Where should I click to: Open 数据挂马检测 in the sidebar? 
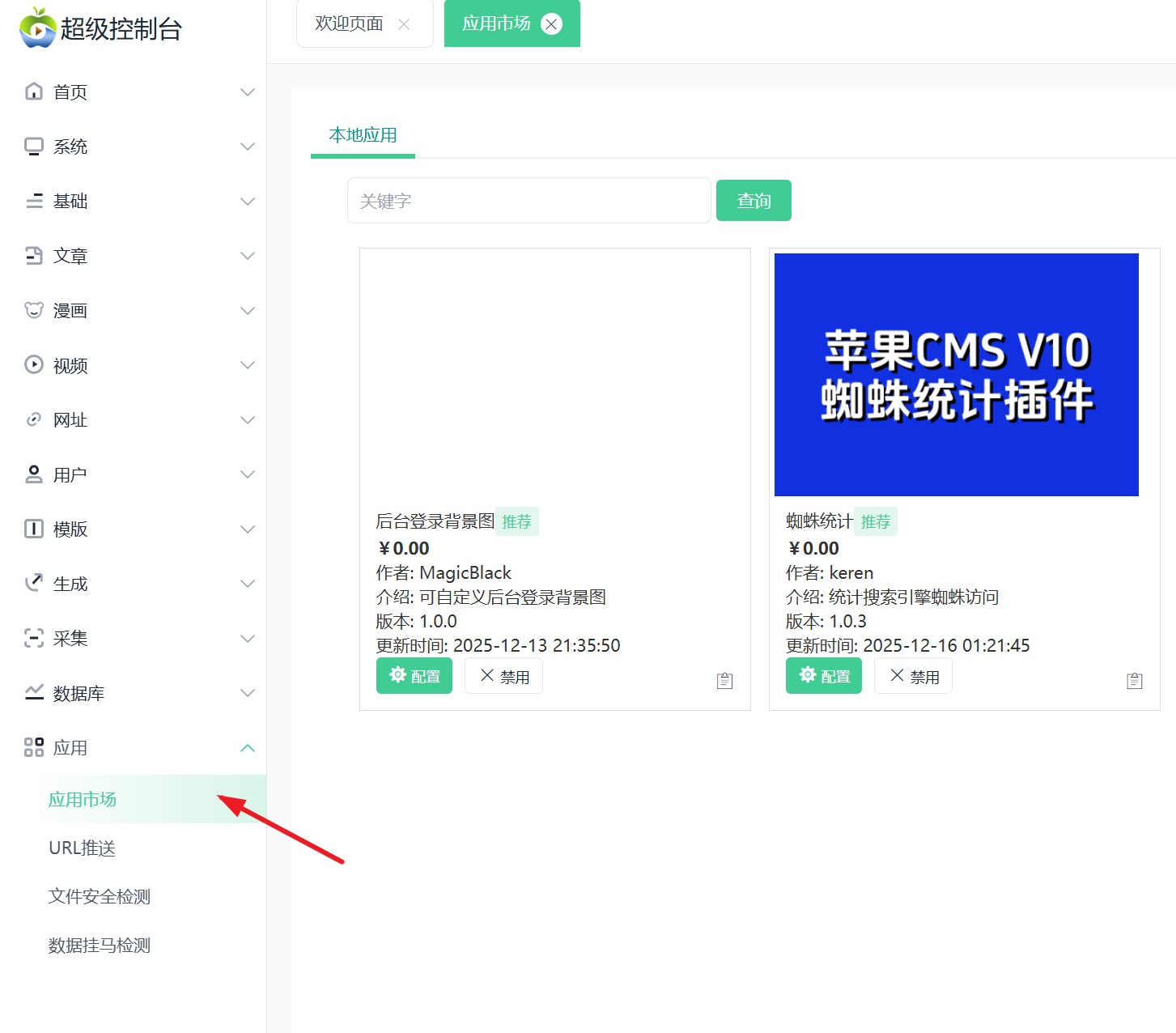pyautogui.click(x=100, y=945)
